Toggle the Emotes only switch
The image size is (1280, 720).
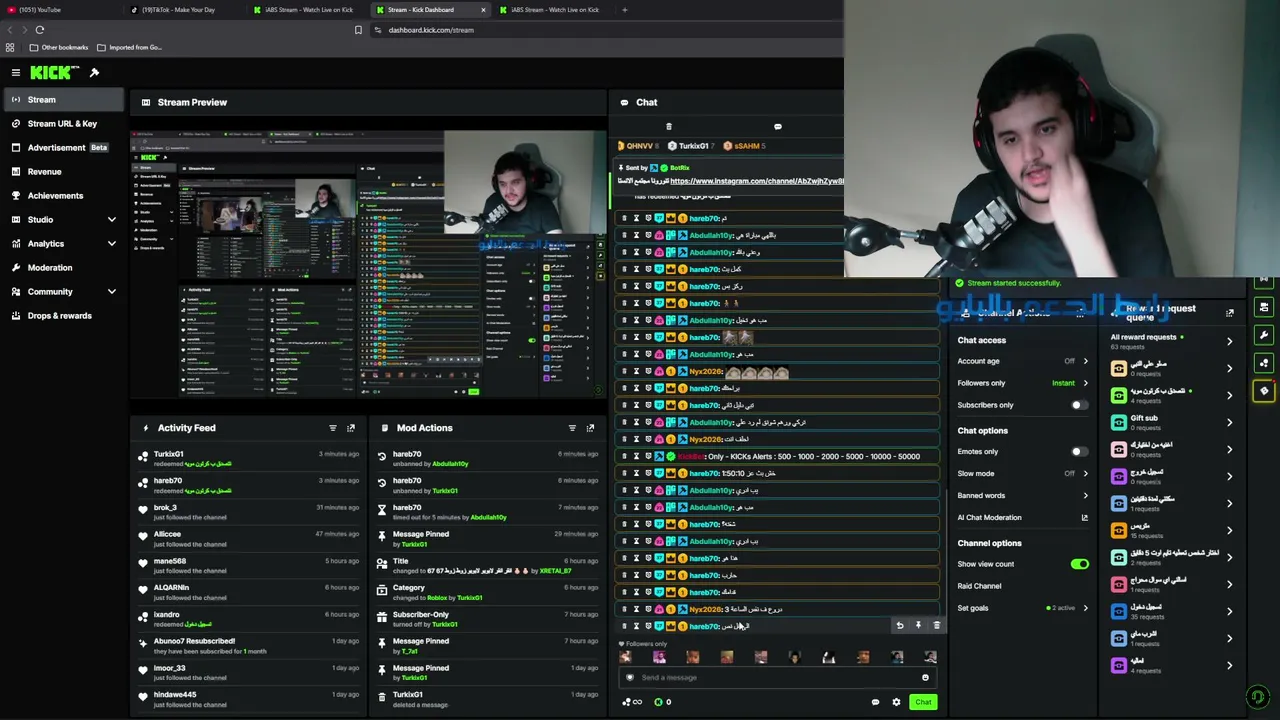pyautogui.click(x=1079, y=452)
